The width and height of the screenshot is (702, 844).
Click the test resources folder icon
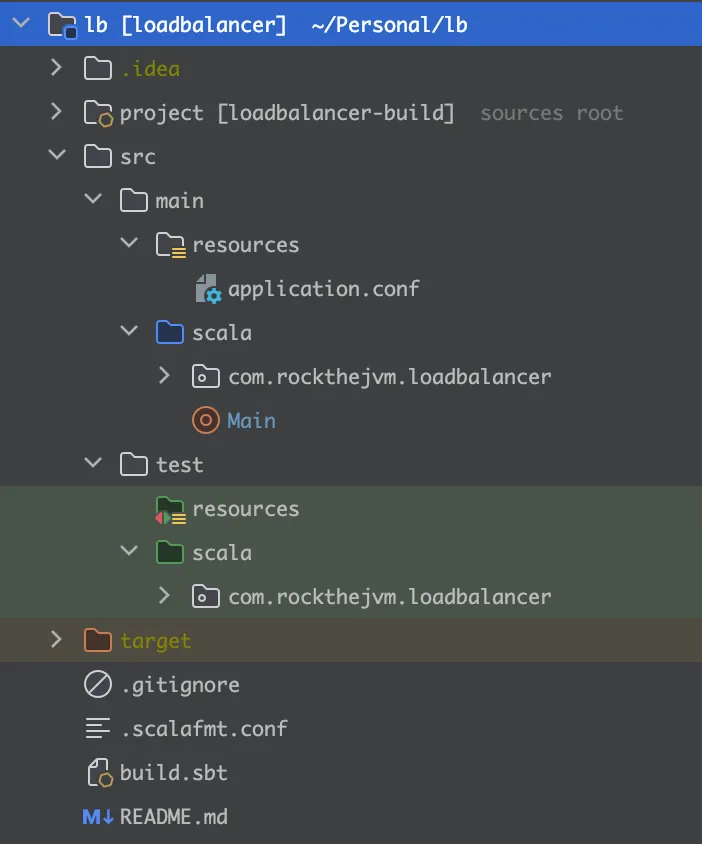tap(170, 508)
